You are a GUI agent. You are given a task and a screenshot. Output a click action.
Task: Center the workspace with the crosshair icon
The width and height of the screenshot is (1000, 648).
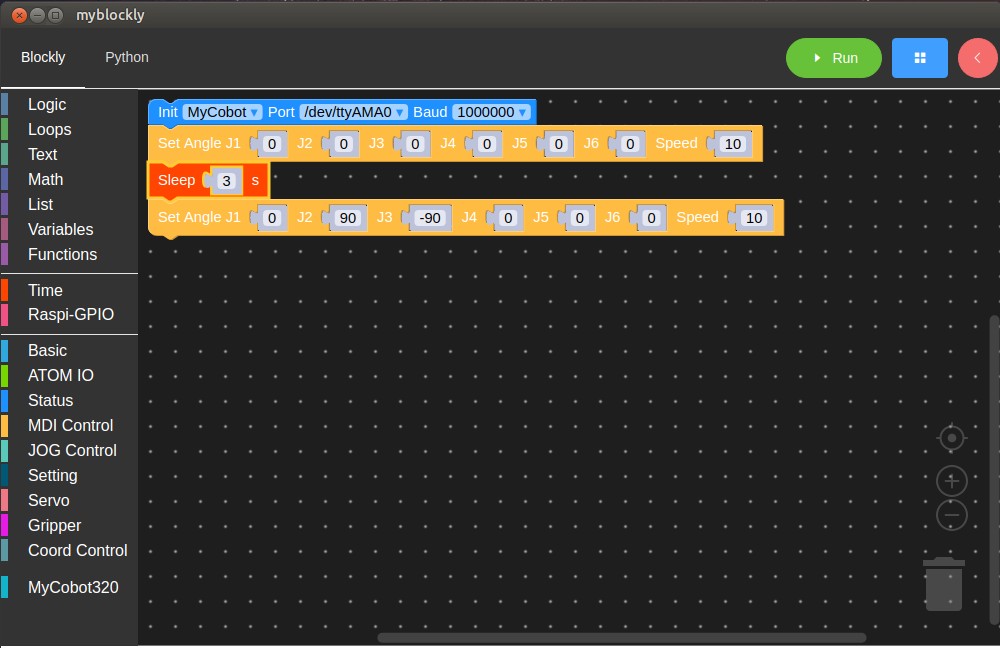952,438
